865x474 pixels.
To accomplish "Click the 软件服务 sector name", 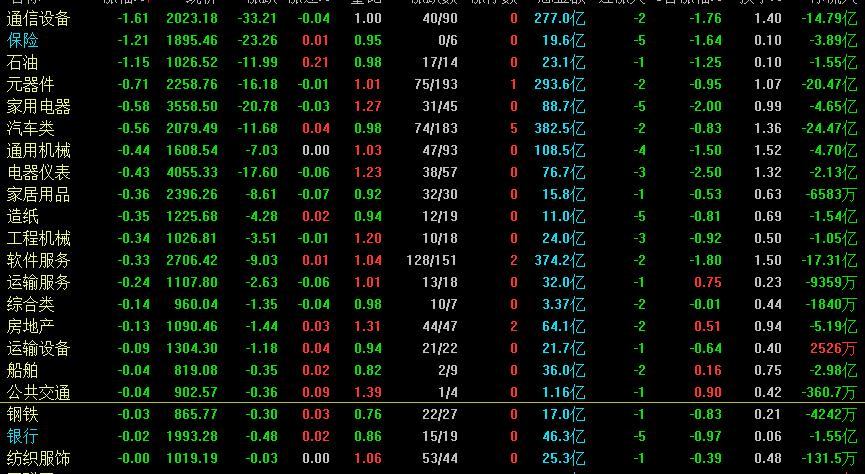I will tap(39, 260).
